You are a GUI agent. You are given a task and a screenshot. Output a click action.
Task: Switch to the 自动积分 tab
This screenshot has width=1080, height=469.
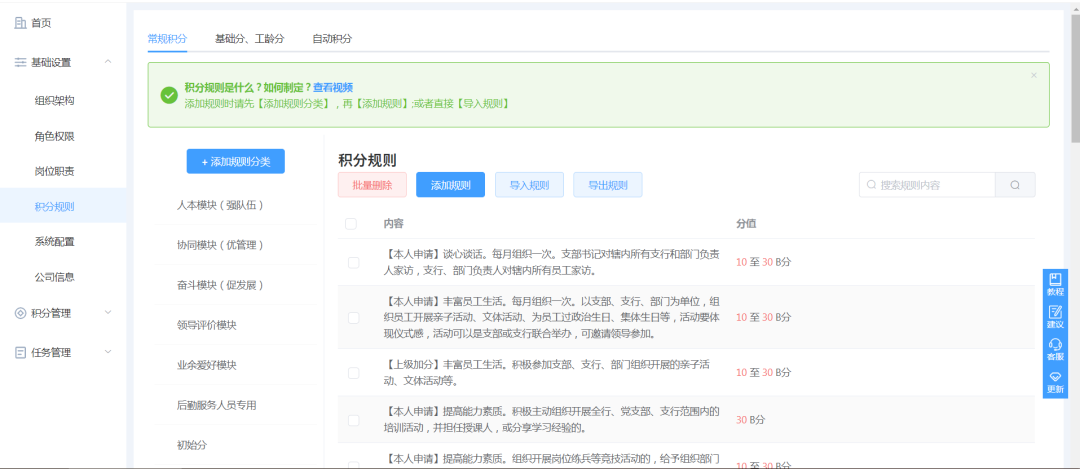(332, 39)
